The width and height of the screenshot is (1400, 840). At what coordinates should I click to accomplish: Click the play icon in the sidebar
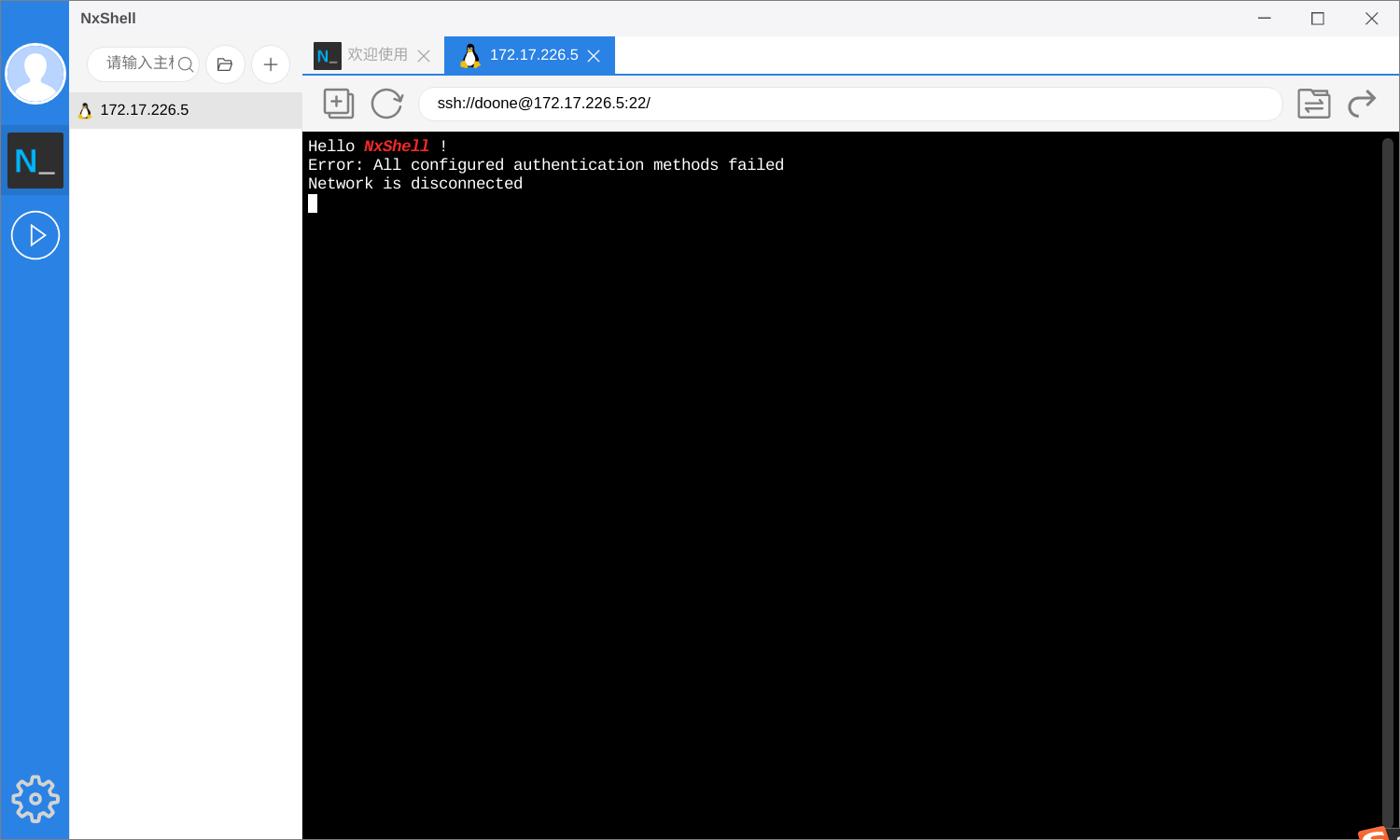tap(35, 235)
